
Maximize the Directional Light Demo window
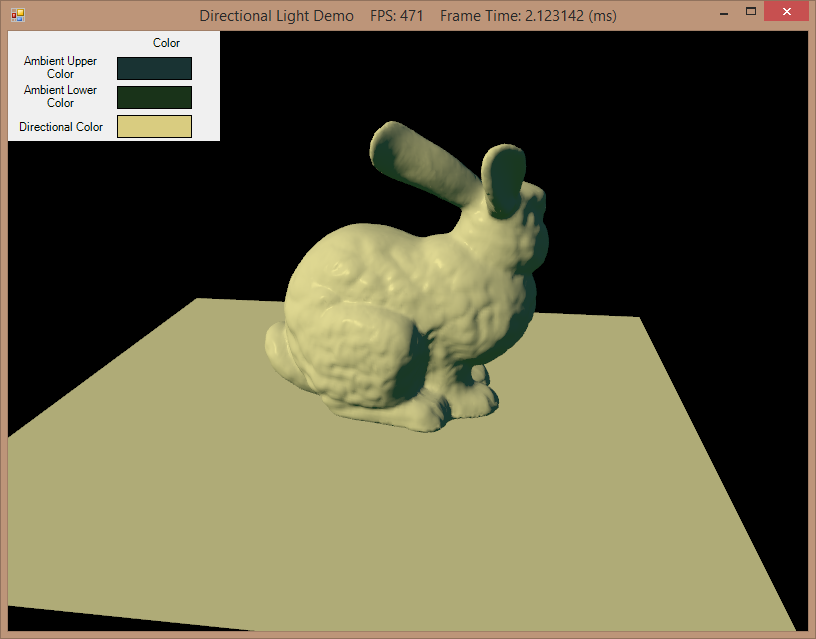(750, 14)
